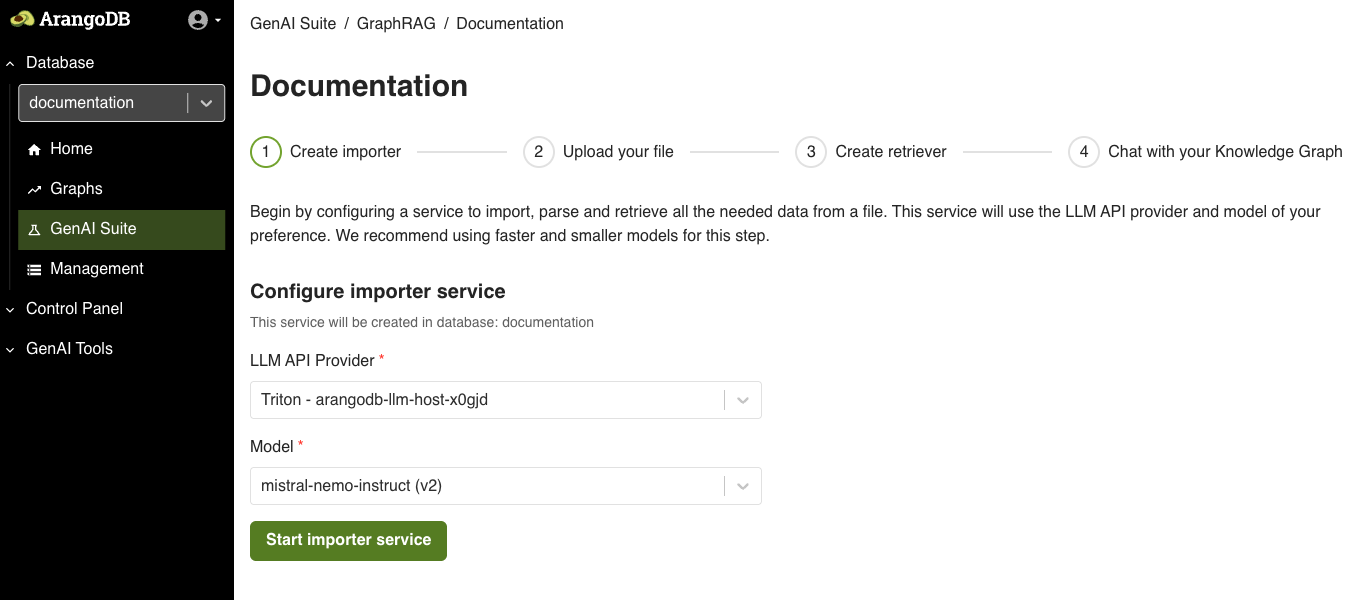
Task: Click the Management list icon
Action: pos(34,269)
